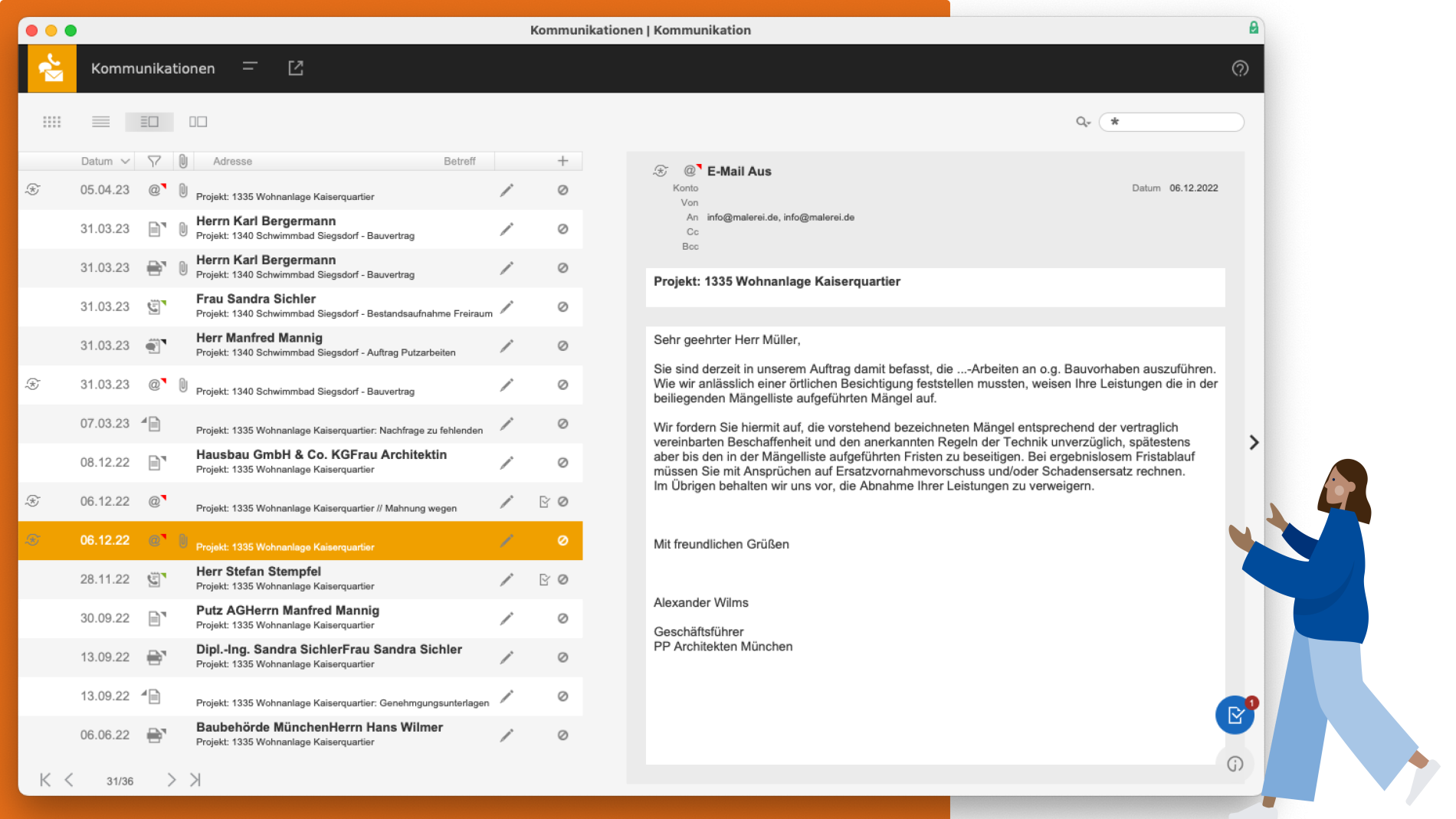Image resolution: width=1456 pixels, height=819 pixels.
Task: Jump to last record in pager
Action: 195,780
